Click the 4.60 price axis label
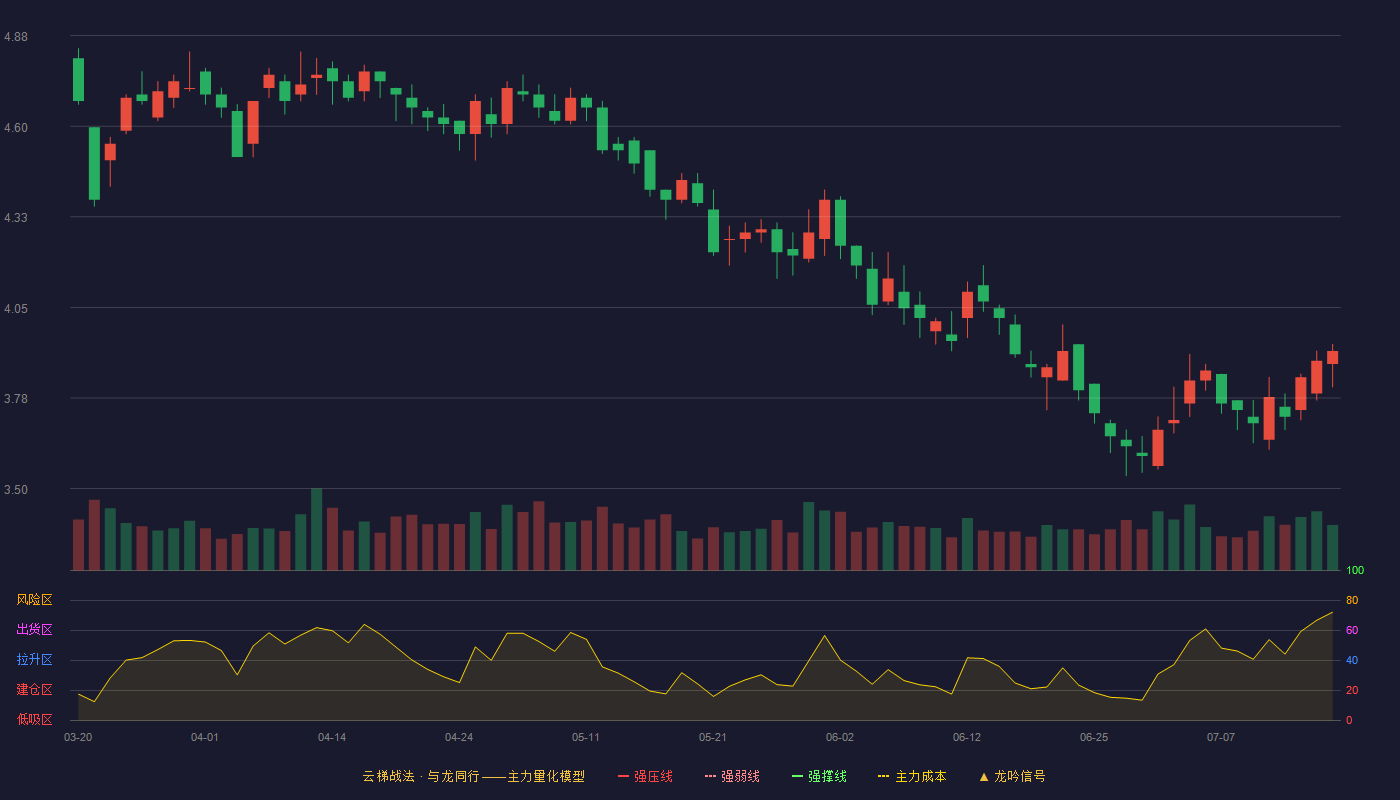Viewport: 1400px width, 800px height. (16, 128)
